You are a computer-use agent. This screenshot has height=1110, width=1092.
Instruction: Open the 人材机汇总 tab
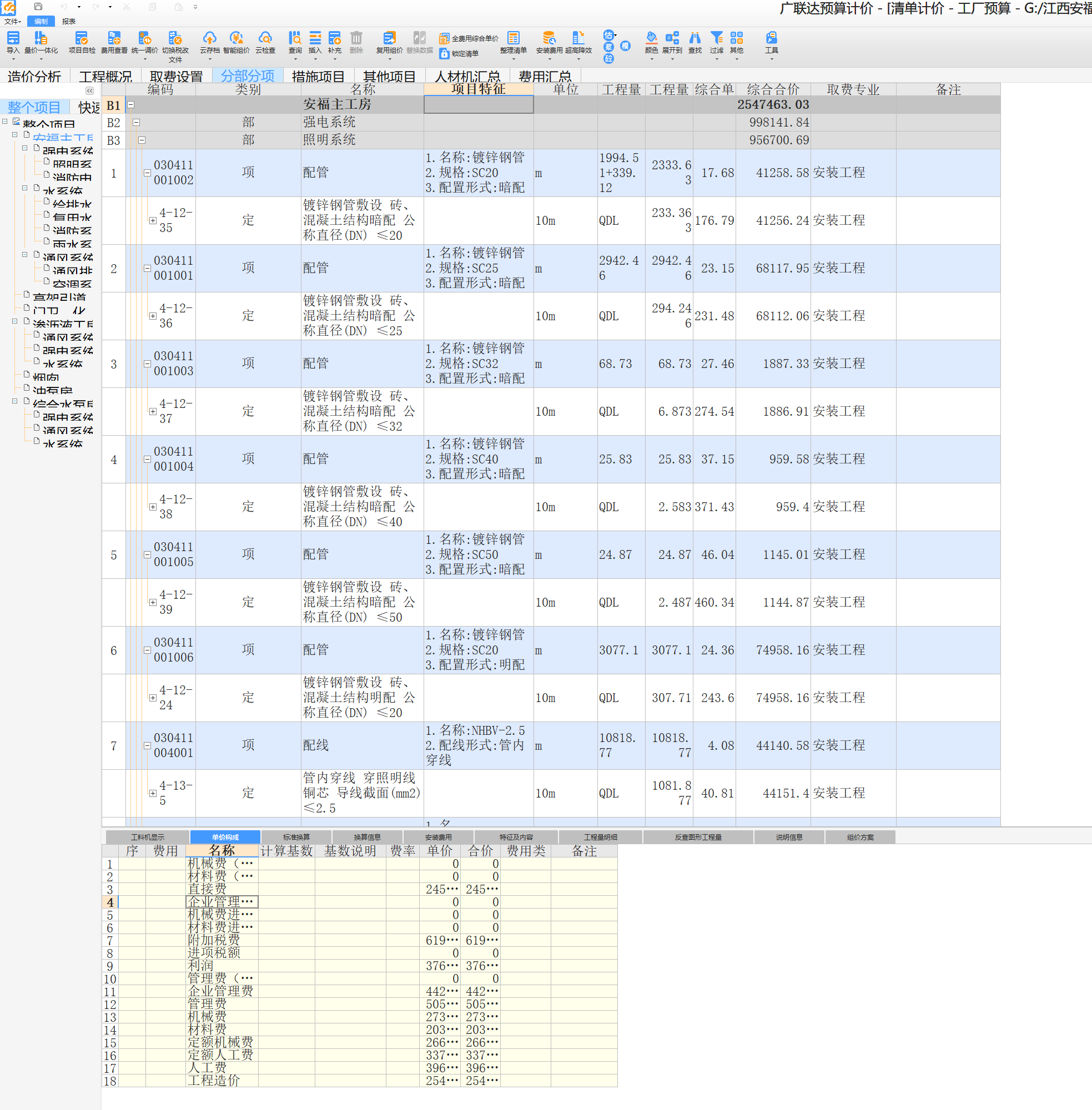[467, 76]
